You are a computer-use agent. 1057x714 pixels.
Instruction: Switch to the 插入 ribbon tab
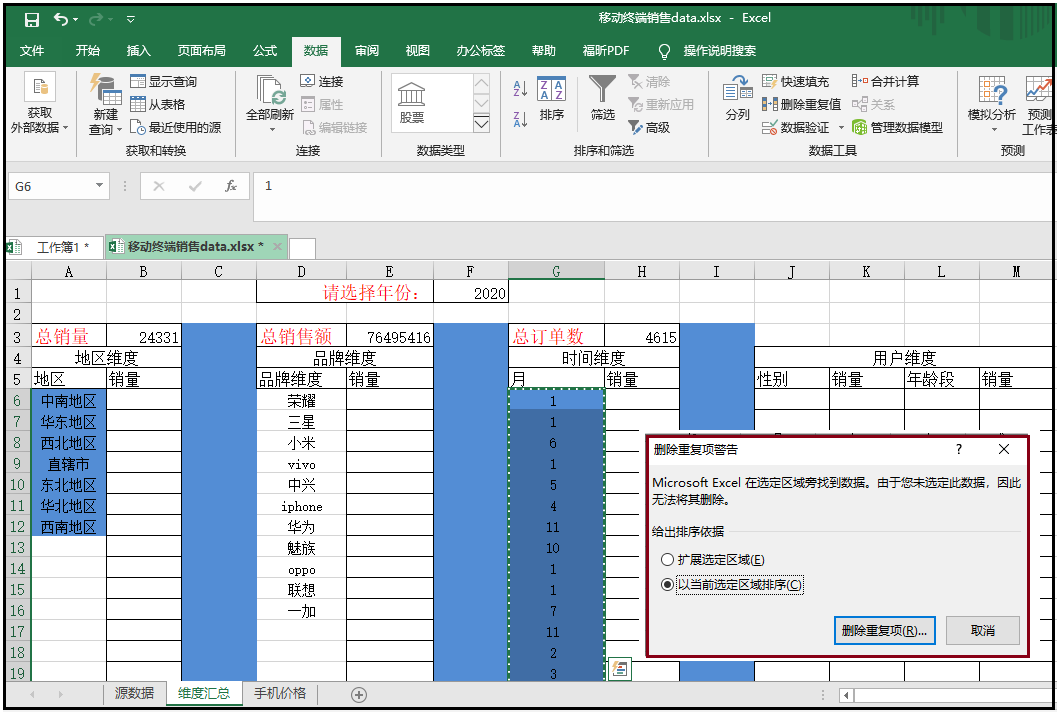(138, 51)
